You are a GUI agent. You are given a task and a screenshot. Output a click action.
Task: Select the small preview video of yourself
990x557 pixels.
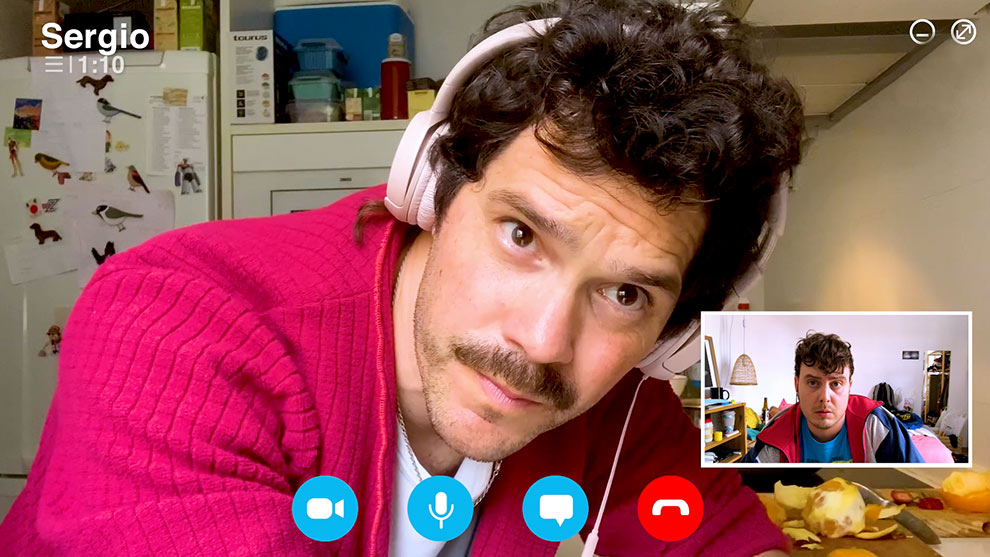pyautogui.click(x=835, y=389)
